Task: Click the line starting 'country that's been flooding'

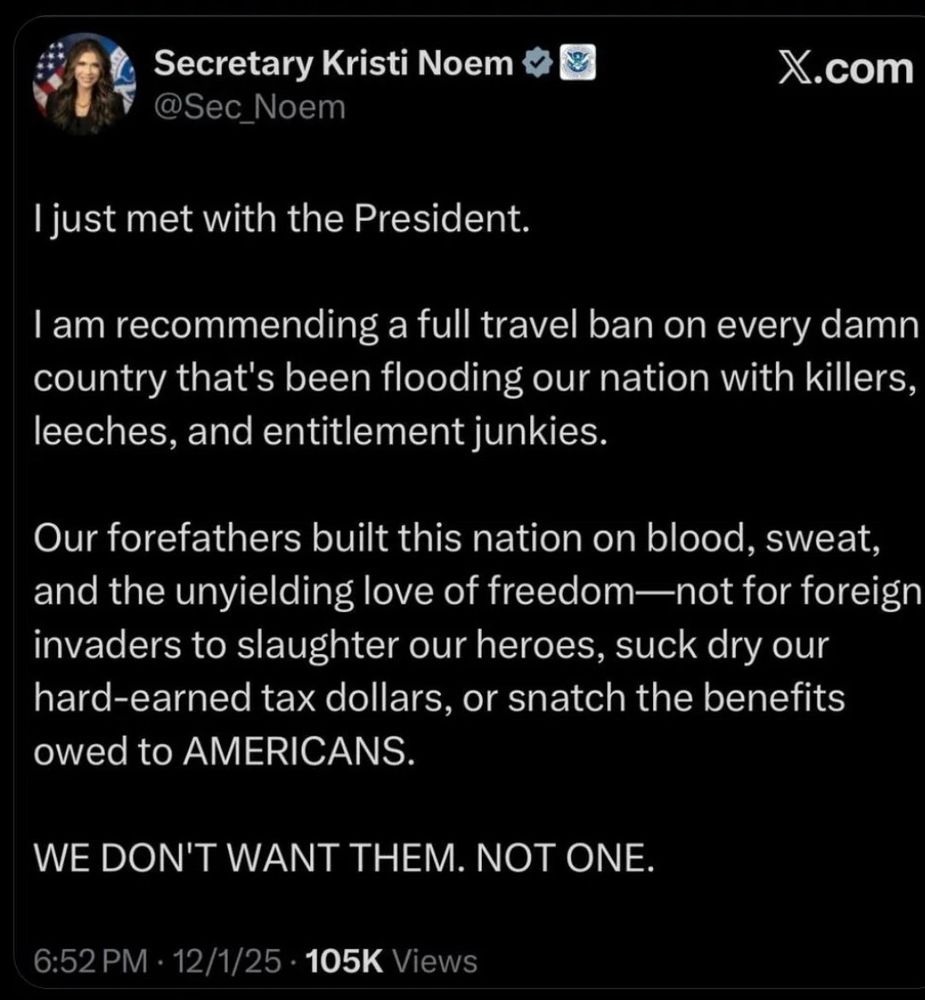Action: tap(475, 383)
